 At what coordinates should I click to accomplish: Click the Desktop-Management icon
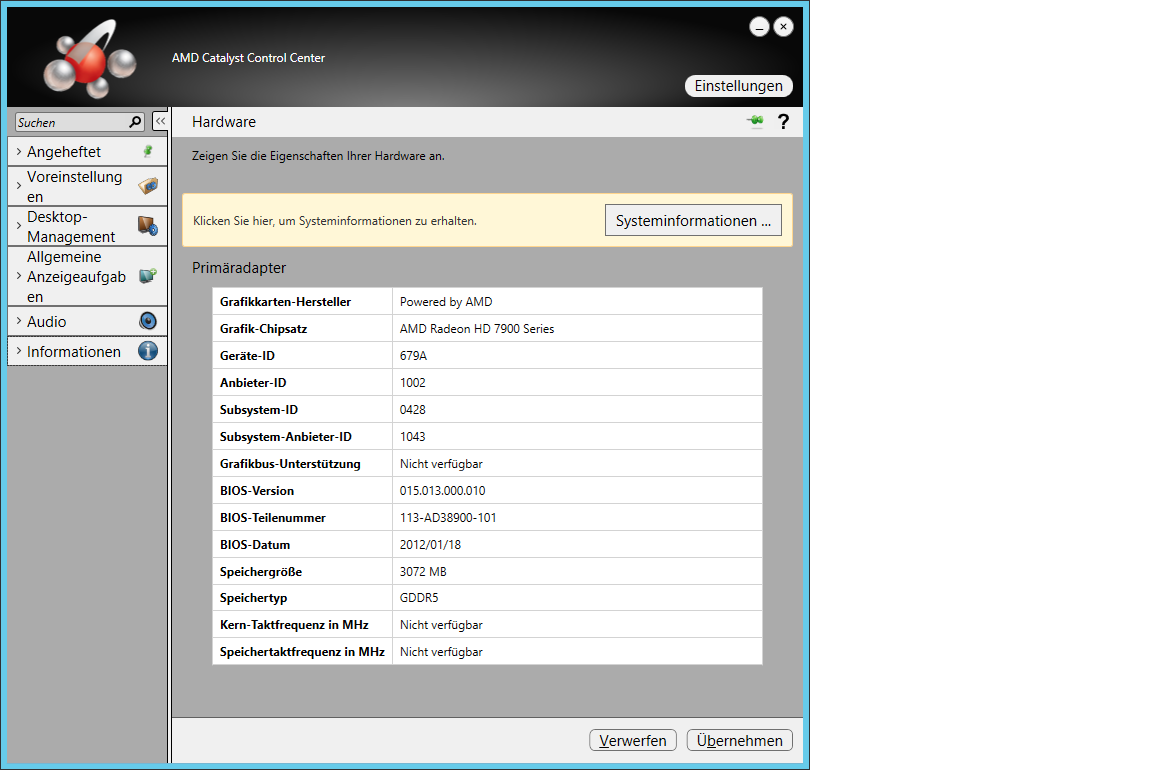[x=148, y=226]
